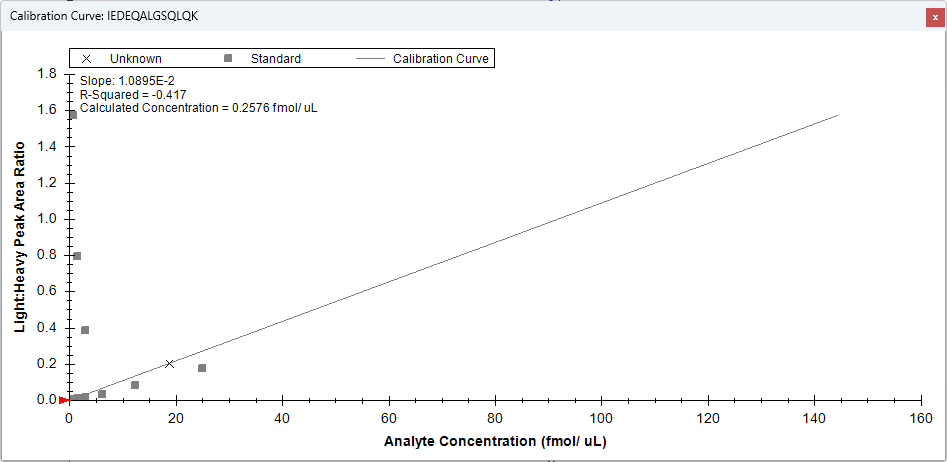
Task: Select the standard point at concentration 25
Action: 202,368
